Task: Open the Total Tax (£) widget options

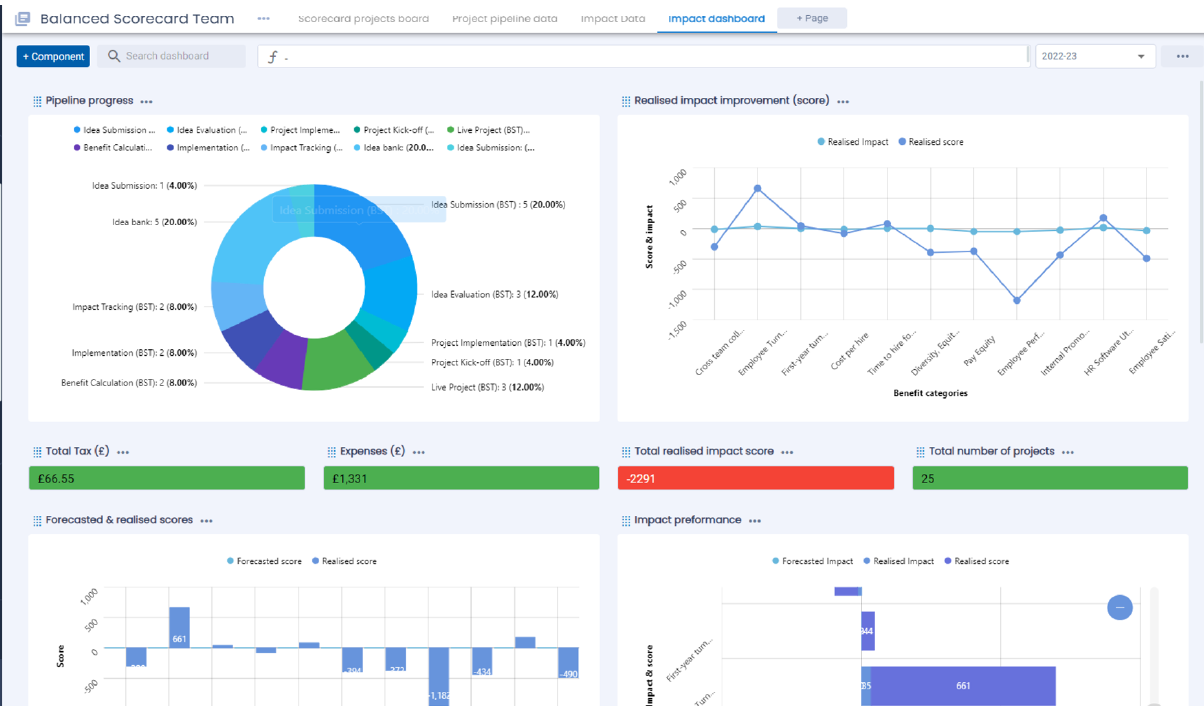Action: [x=123, y=452]
